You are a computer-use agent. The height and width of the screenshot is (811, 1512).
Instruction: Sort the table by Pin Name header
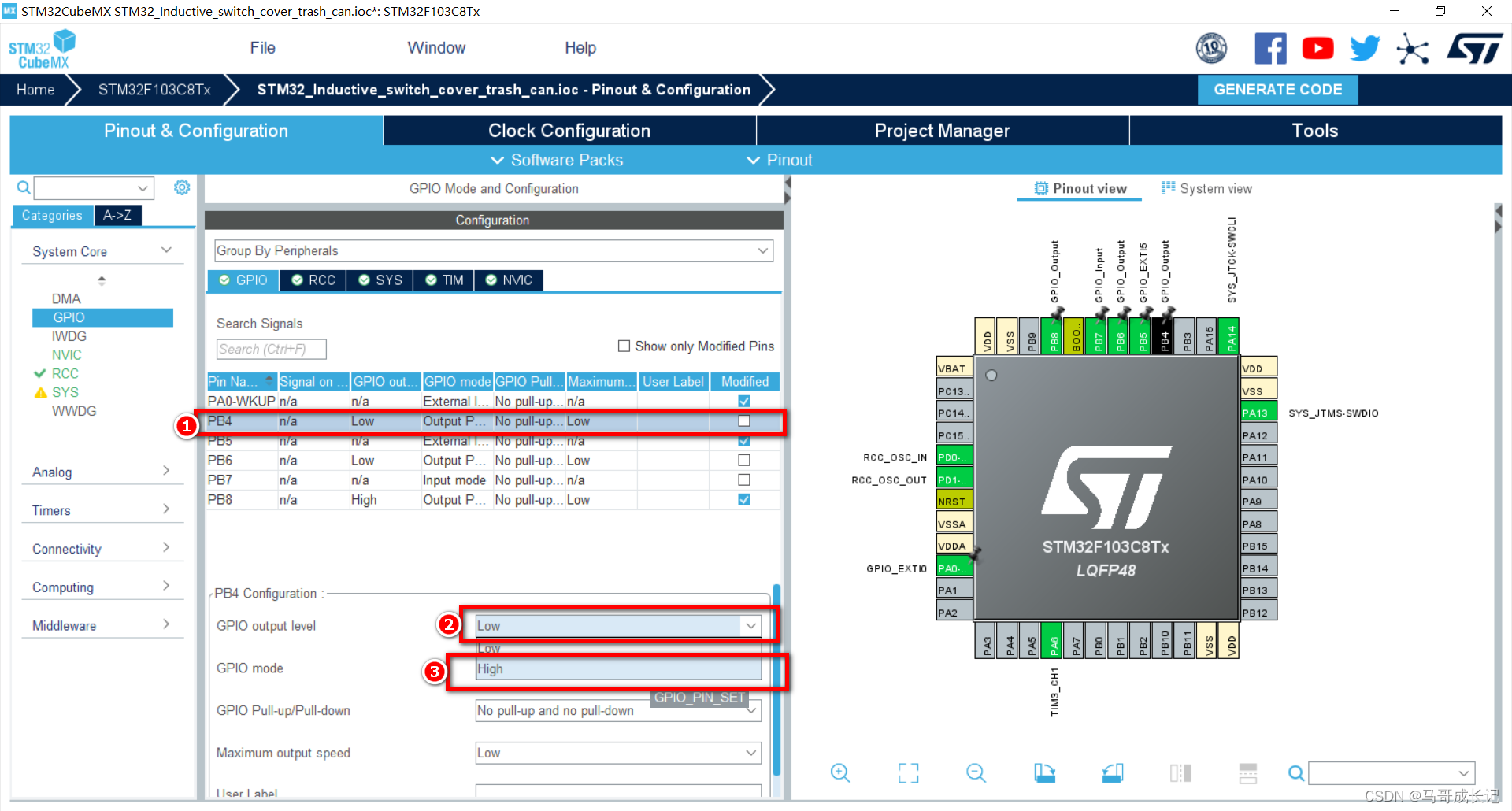point(242,382)
